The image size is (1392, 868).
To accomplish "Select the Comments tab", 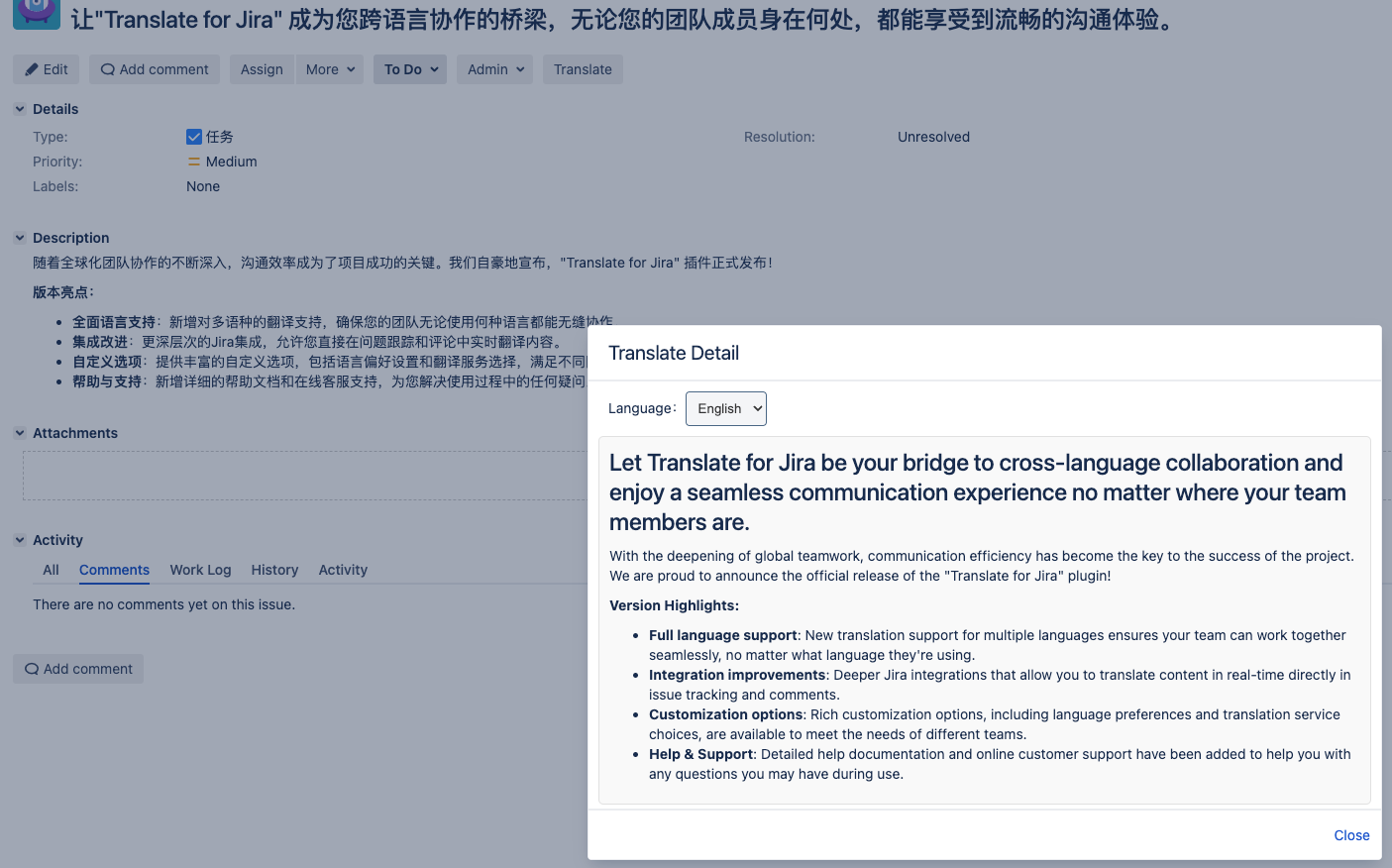I will 114,570.
